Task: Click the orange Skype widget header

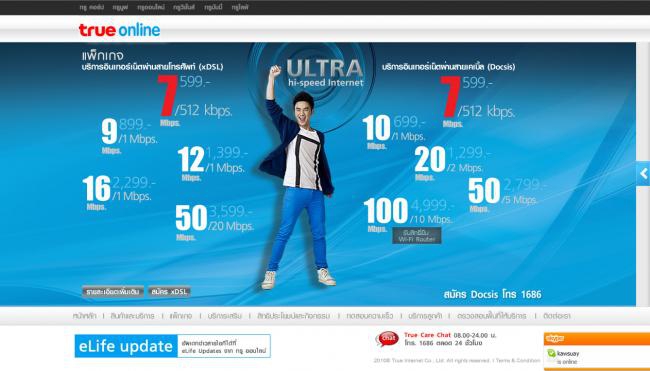Action: [x=597, y=339]
